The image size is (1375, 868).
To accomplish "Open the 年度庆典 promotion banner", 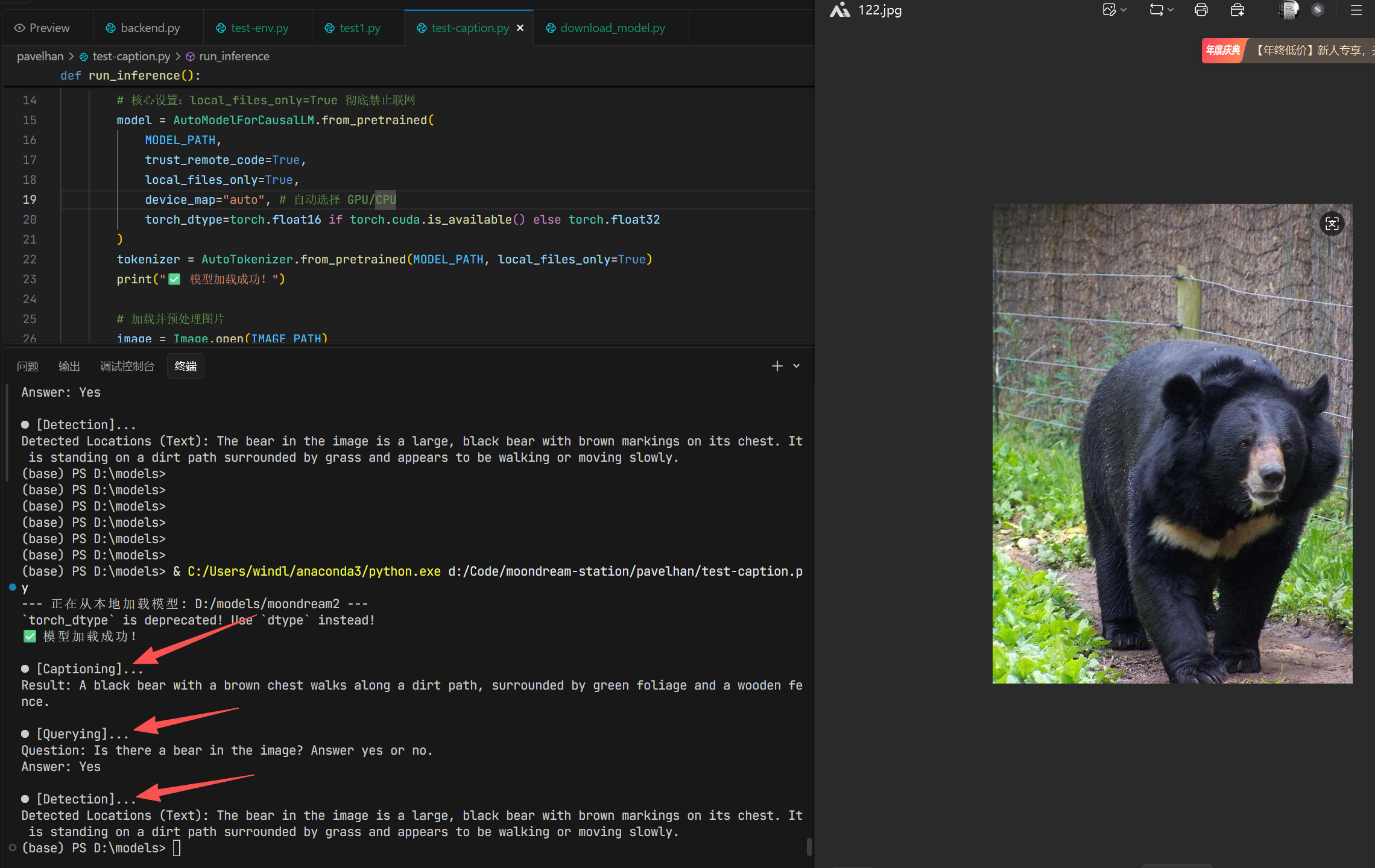I will point(1288,51).
